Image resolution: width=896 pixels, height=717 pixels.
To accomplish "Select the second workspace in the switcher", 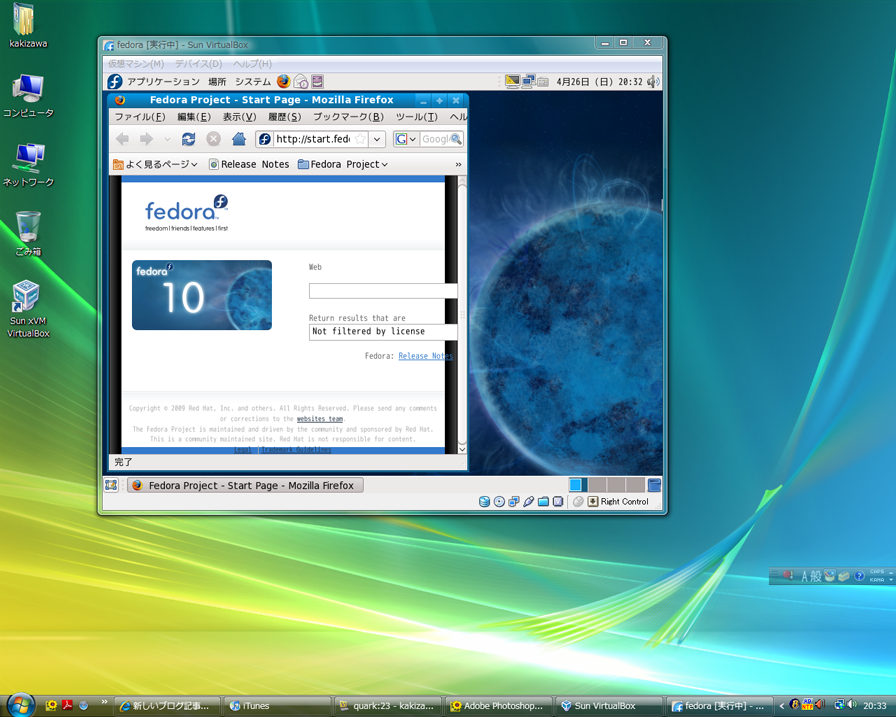I will 597,485.
